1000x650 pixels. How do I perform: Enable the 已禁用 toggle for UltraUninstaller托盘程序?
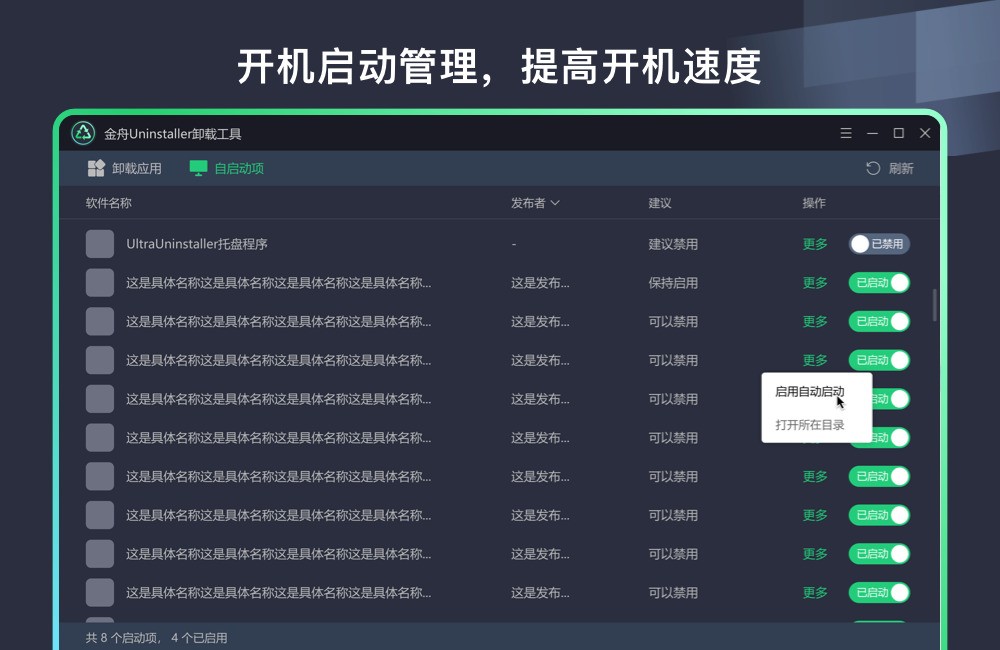tap(878, 243)
